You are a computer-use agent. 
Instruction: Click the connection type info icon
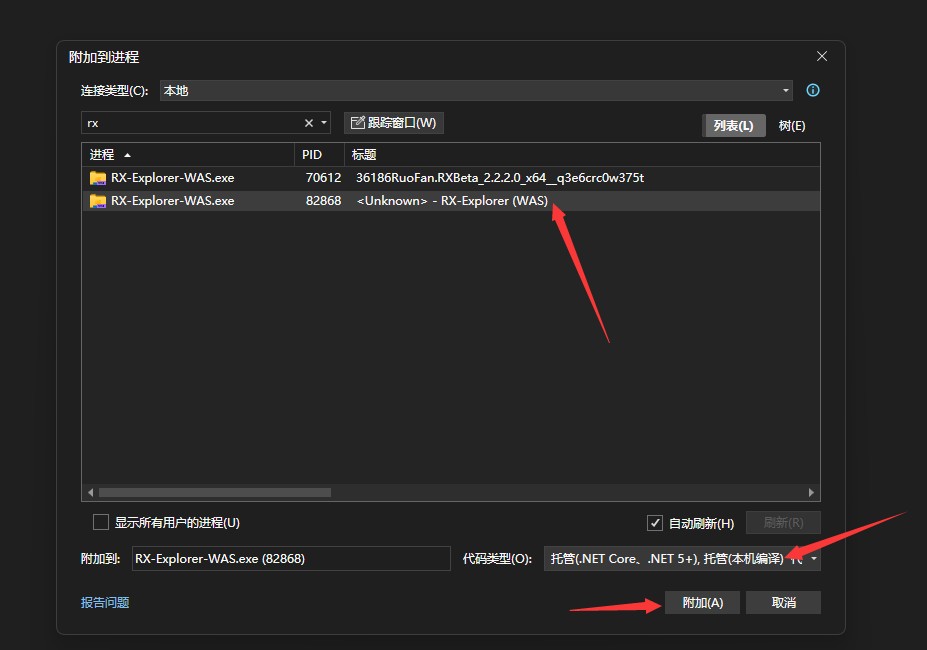point(813,90)
